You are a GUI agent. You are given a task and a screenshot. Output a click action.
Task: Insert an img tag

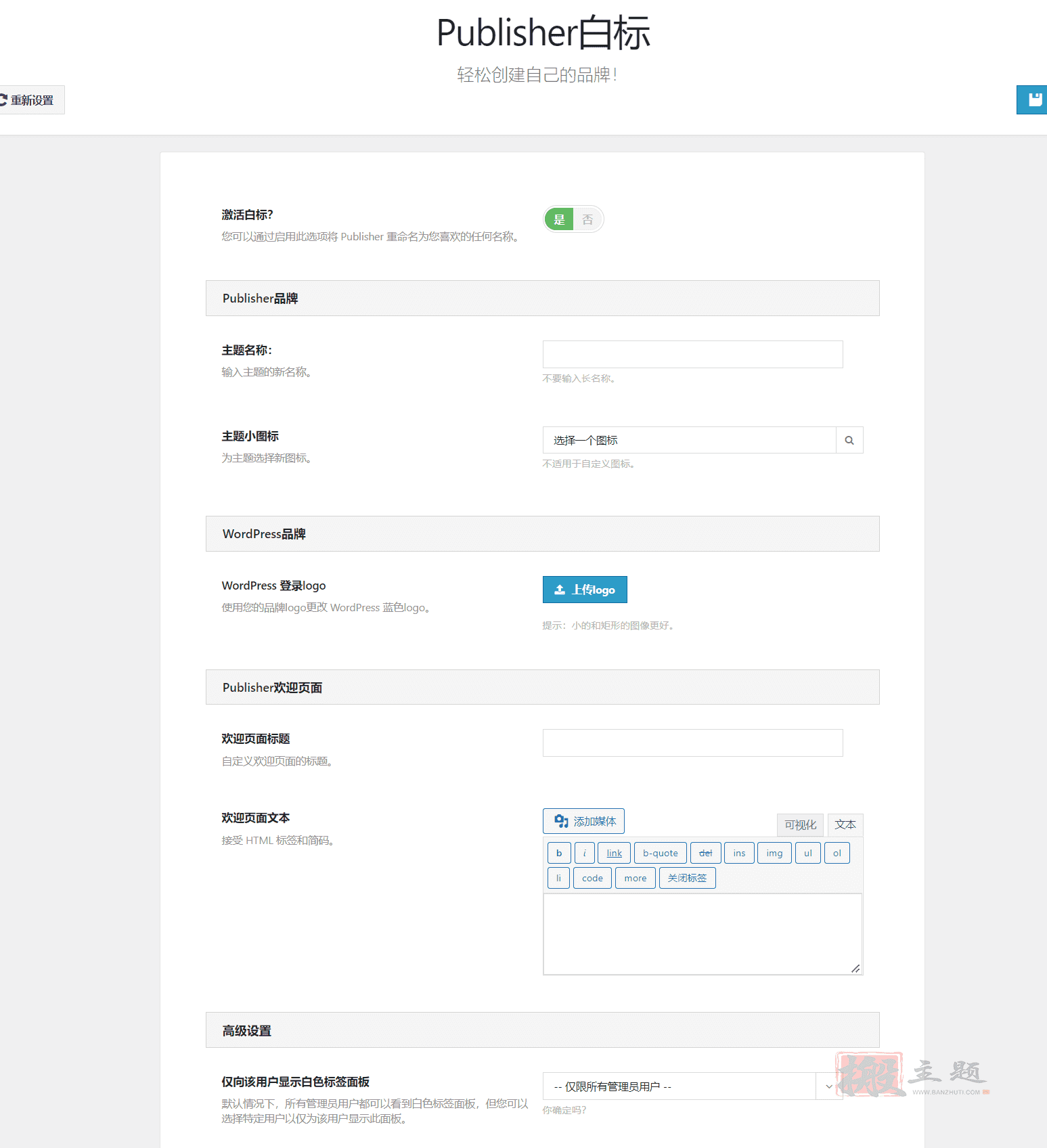click(x=774, y=853)
